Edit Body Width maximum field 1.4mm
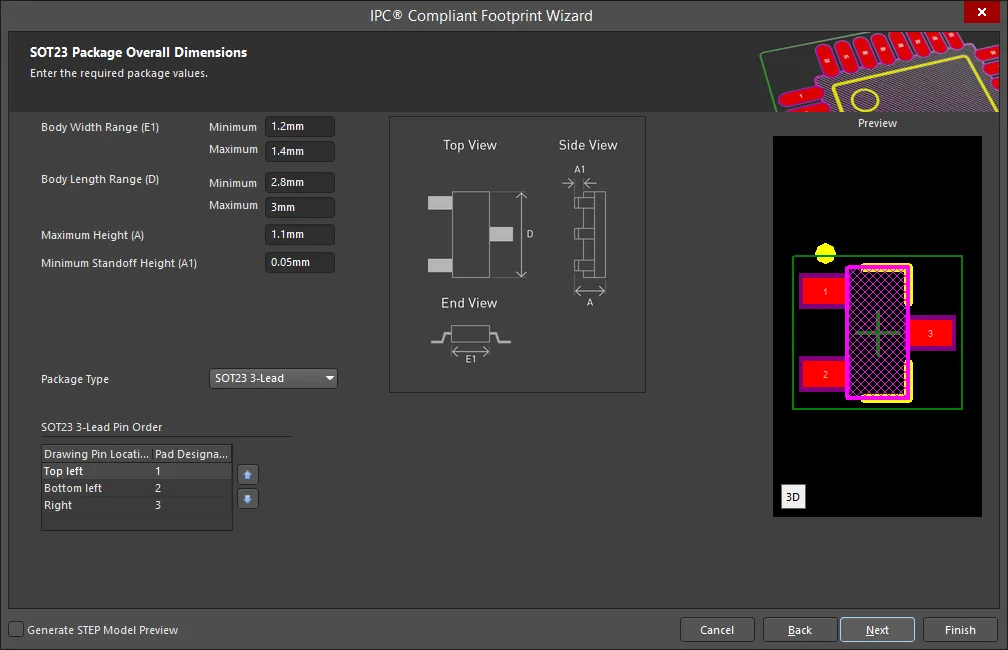 (300, 151)
